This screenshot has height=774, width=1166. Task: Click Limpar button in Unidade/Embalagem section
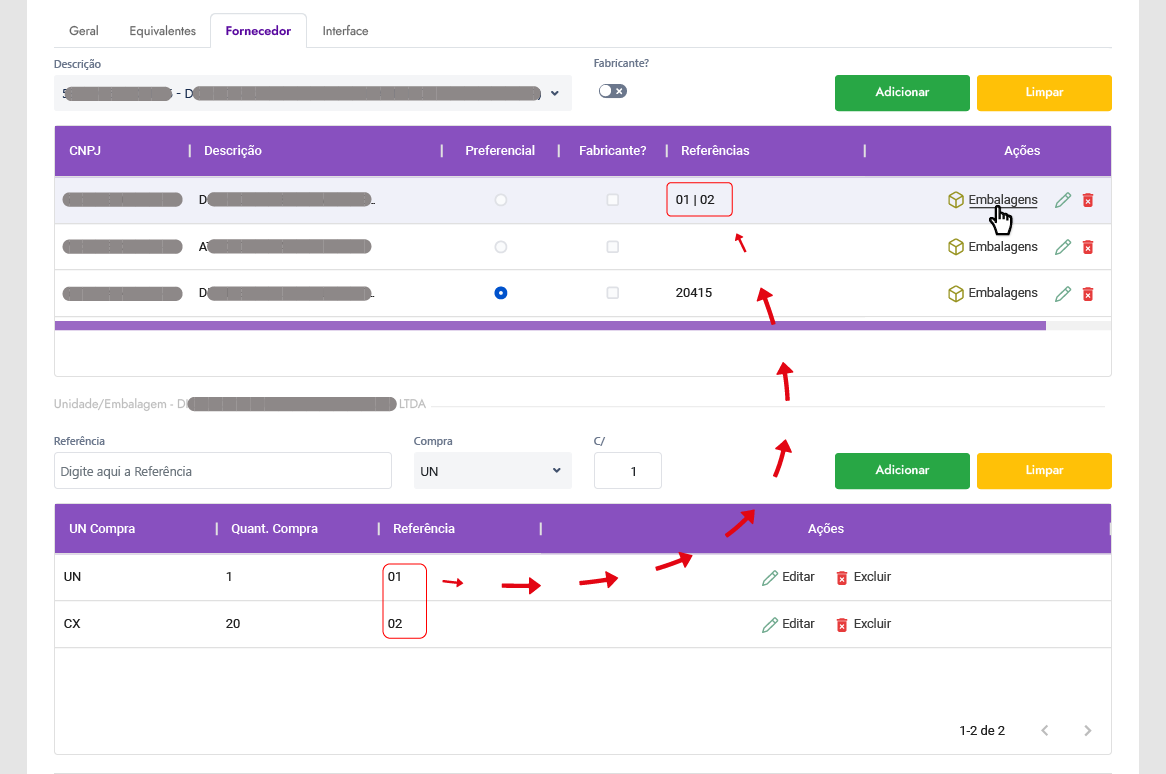(1044, 471)
